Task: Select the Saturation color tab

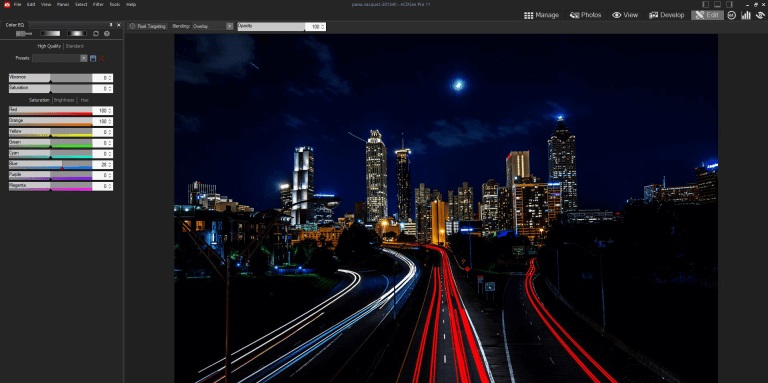Action: click(39, 100)
